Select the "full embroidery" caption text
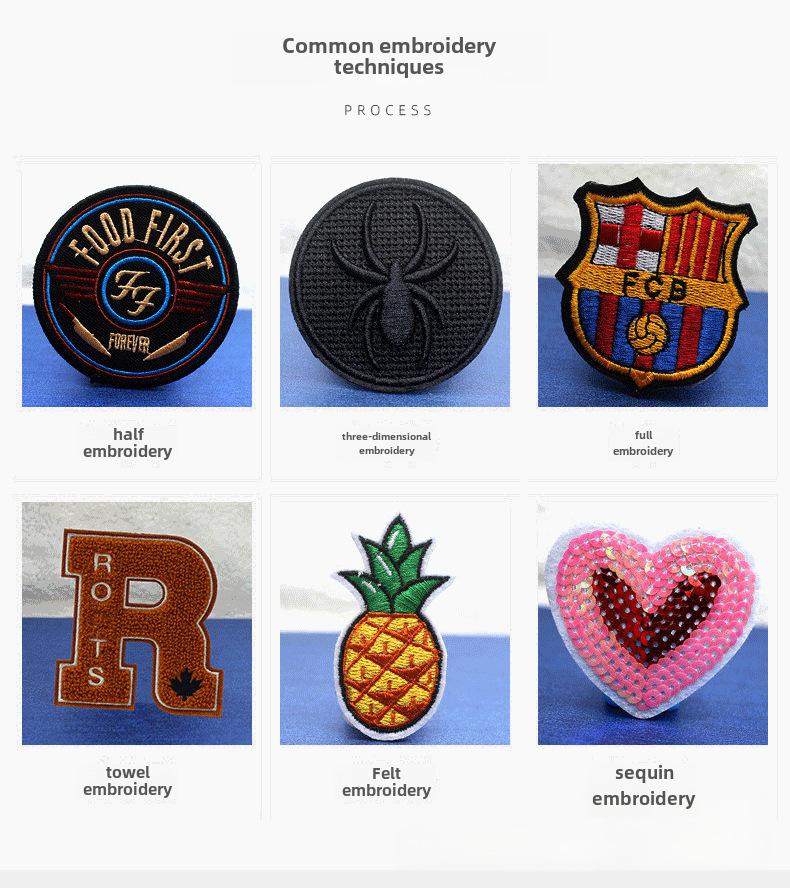790x888 pixels. (x=643, y=443)
